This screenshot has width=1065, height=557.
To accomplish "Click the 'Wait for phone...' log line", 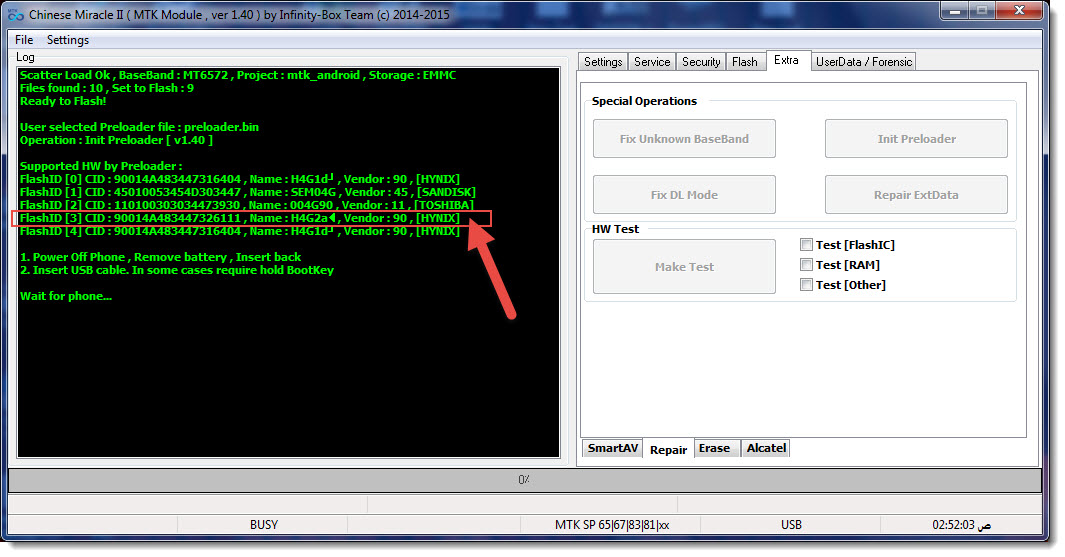I will [x=66, y=296].
